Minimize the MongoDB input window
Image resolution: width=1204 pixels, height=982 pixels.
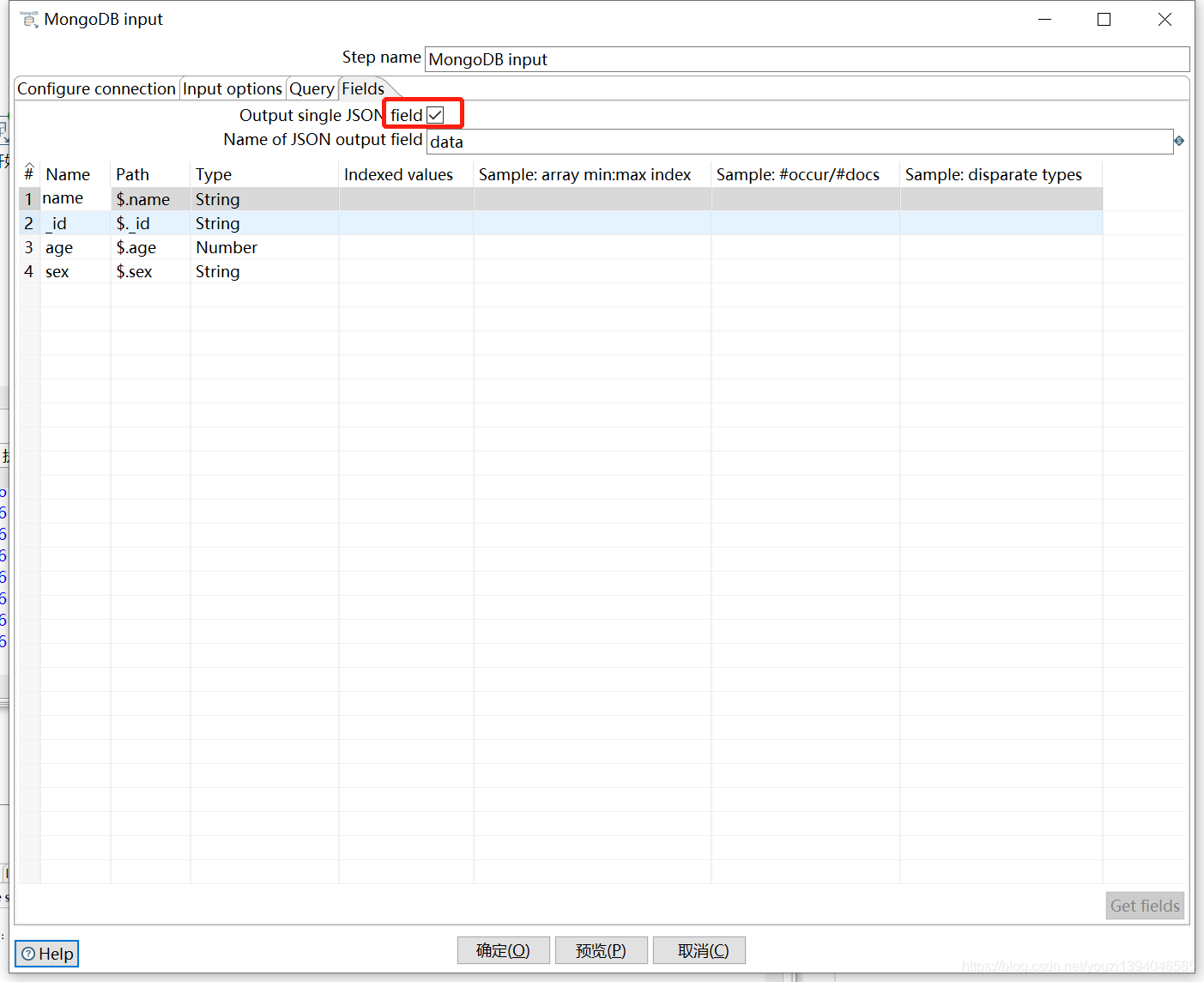[x=1044, y=19]
